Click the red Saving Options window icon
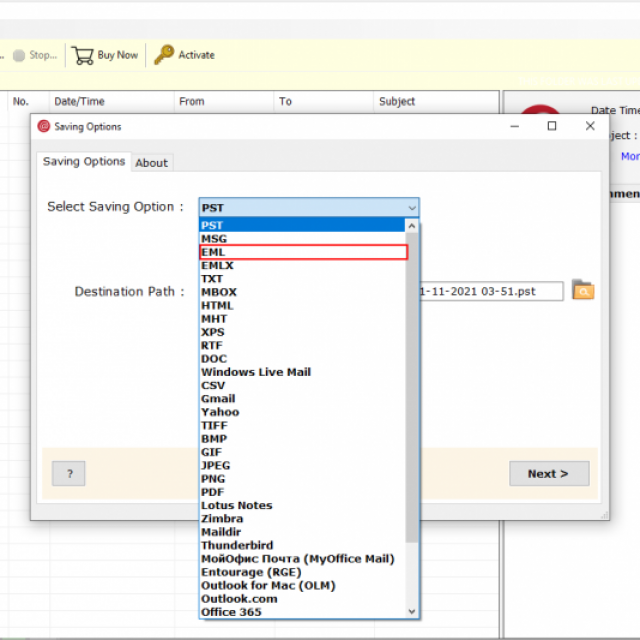The height and width of the screenshot is (640, 640). click(44, 126)
